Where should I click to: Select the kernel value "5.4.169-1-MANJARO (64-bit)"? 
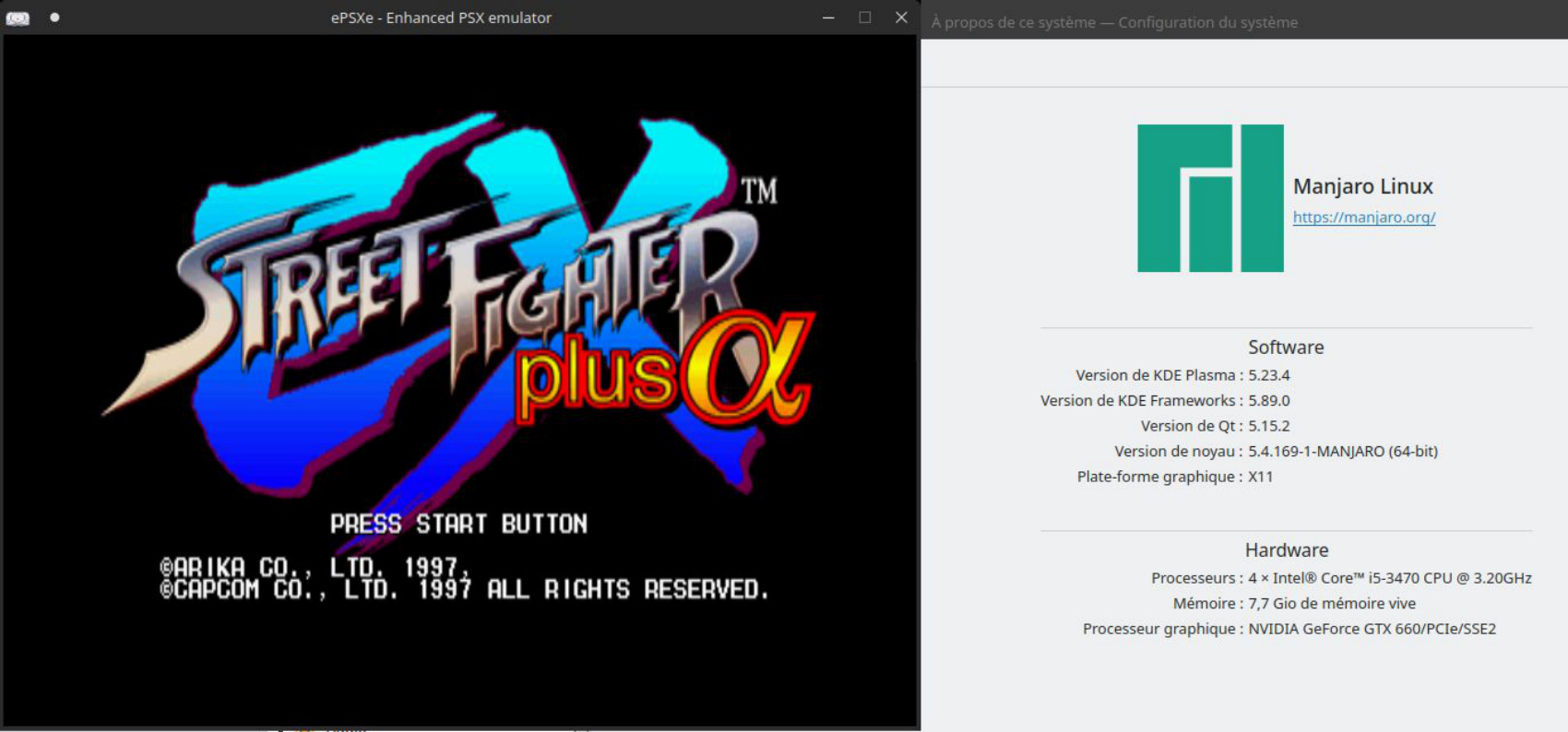click(x=1343, y=452)
